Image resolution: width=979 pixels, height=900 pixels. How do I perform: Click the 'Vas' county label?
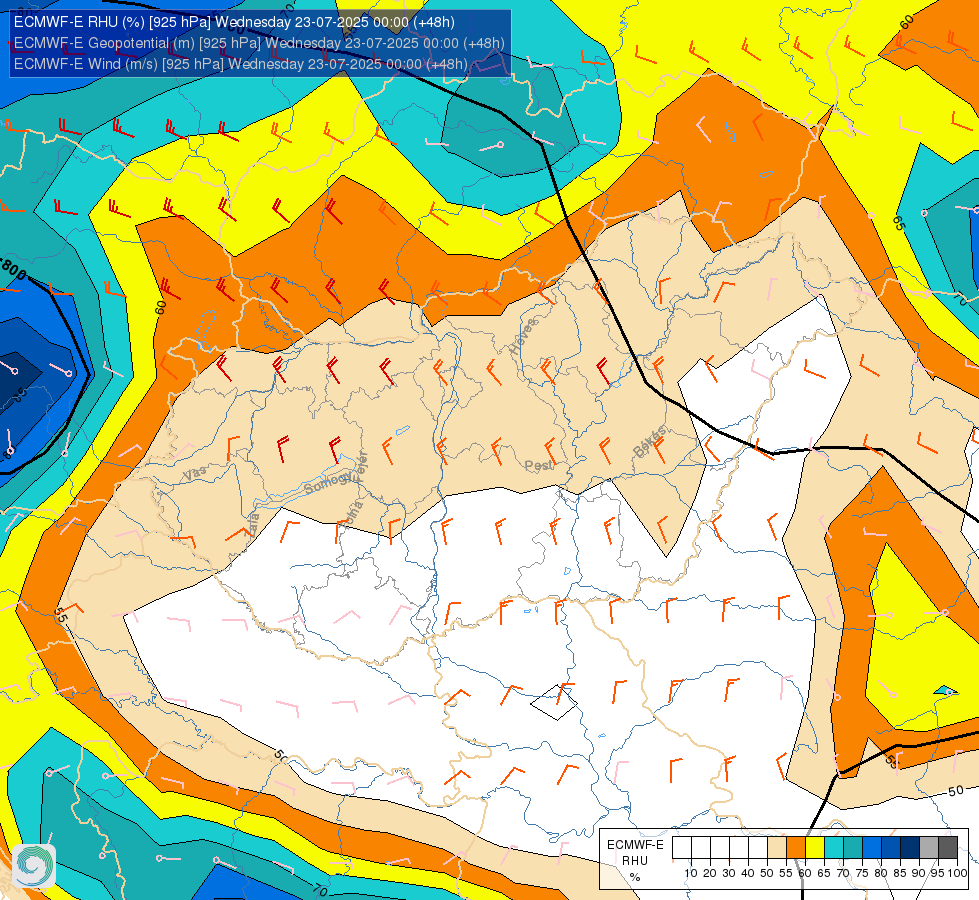[195, 473]
